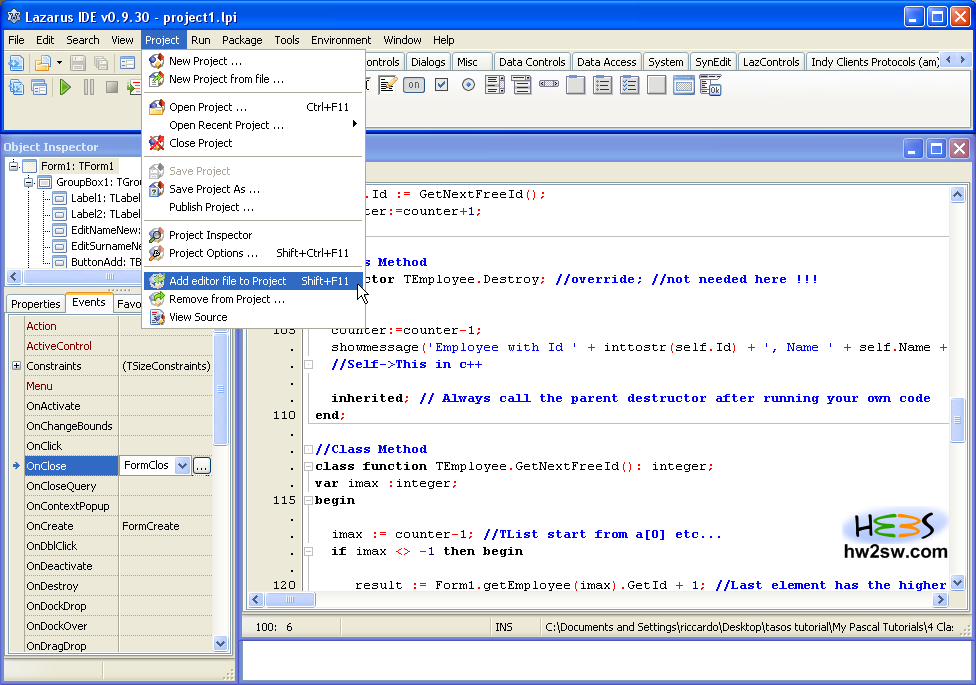
Task: Select ButtonAdd in the component tree
Action: pyautogui.click(x=106, y=262)
